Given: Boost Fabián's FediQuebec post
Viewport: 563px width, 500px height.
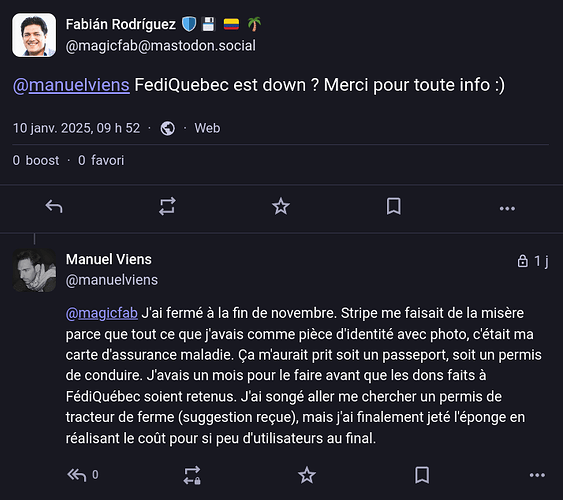Looking at the screenshot, I should (x=167, y=206).
